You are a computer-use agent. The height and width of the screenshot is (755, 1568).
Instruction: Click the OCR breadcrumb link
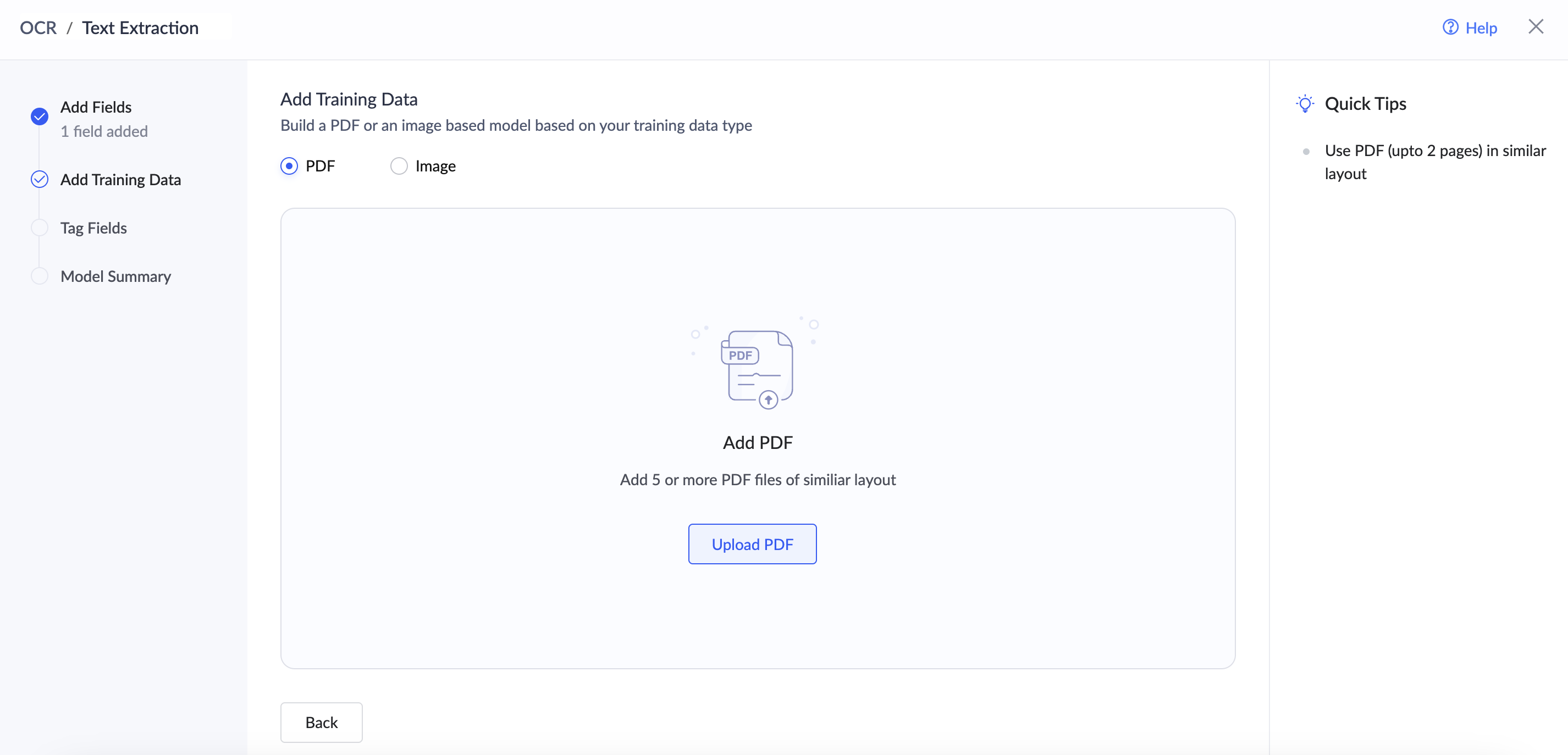[x=38, y=27]
